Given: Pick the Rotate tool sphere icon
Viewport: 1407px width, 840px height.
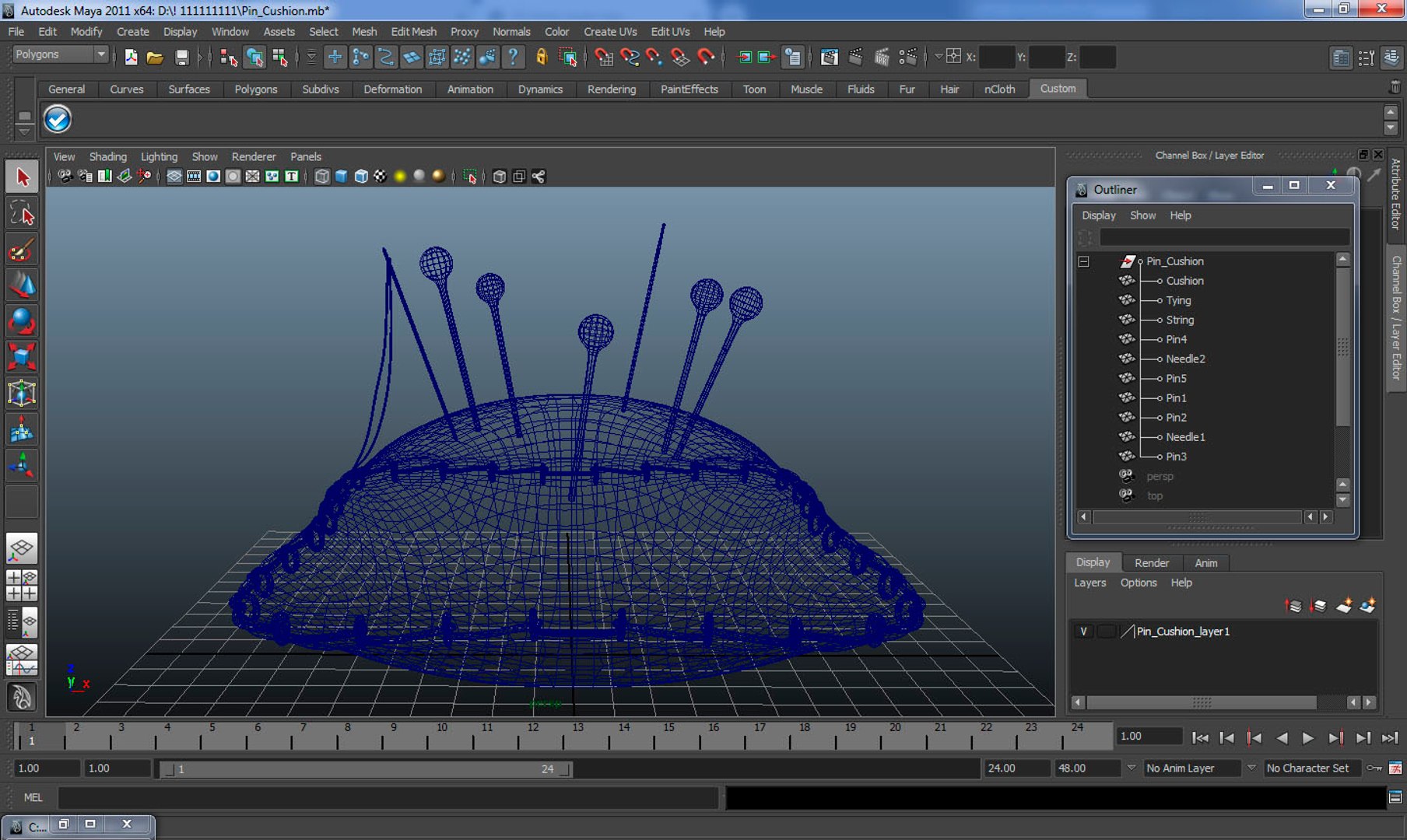Looking at the screenshot, I should [x=22, y=321].
